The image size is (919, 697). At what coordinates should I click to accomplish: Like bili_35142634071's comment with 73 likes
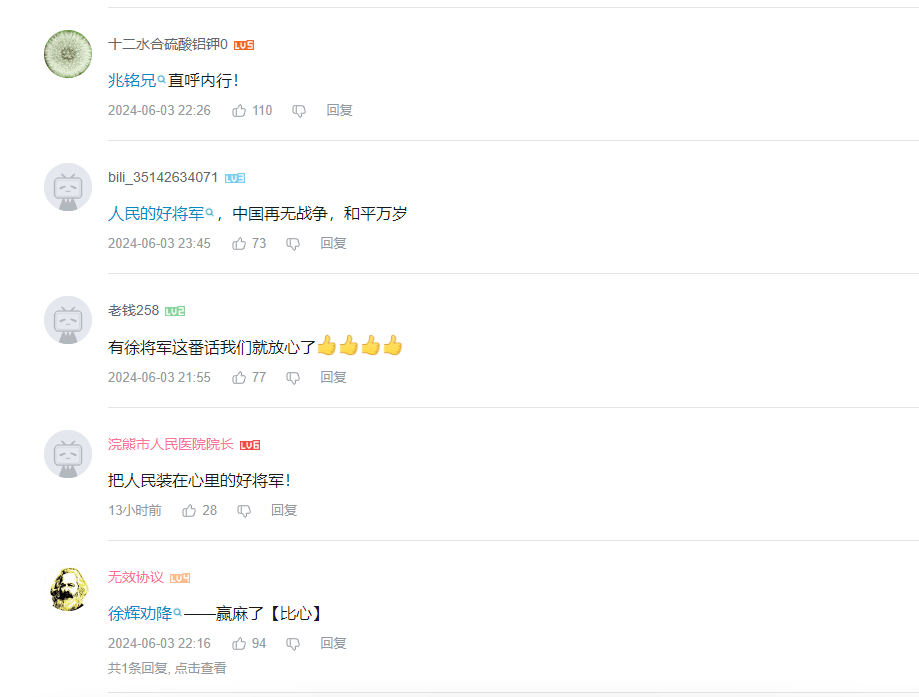pos(239,244)
